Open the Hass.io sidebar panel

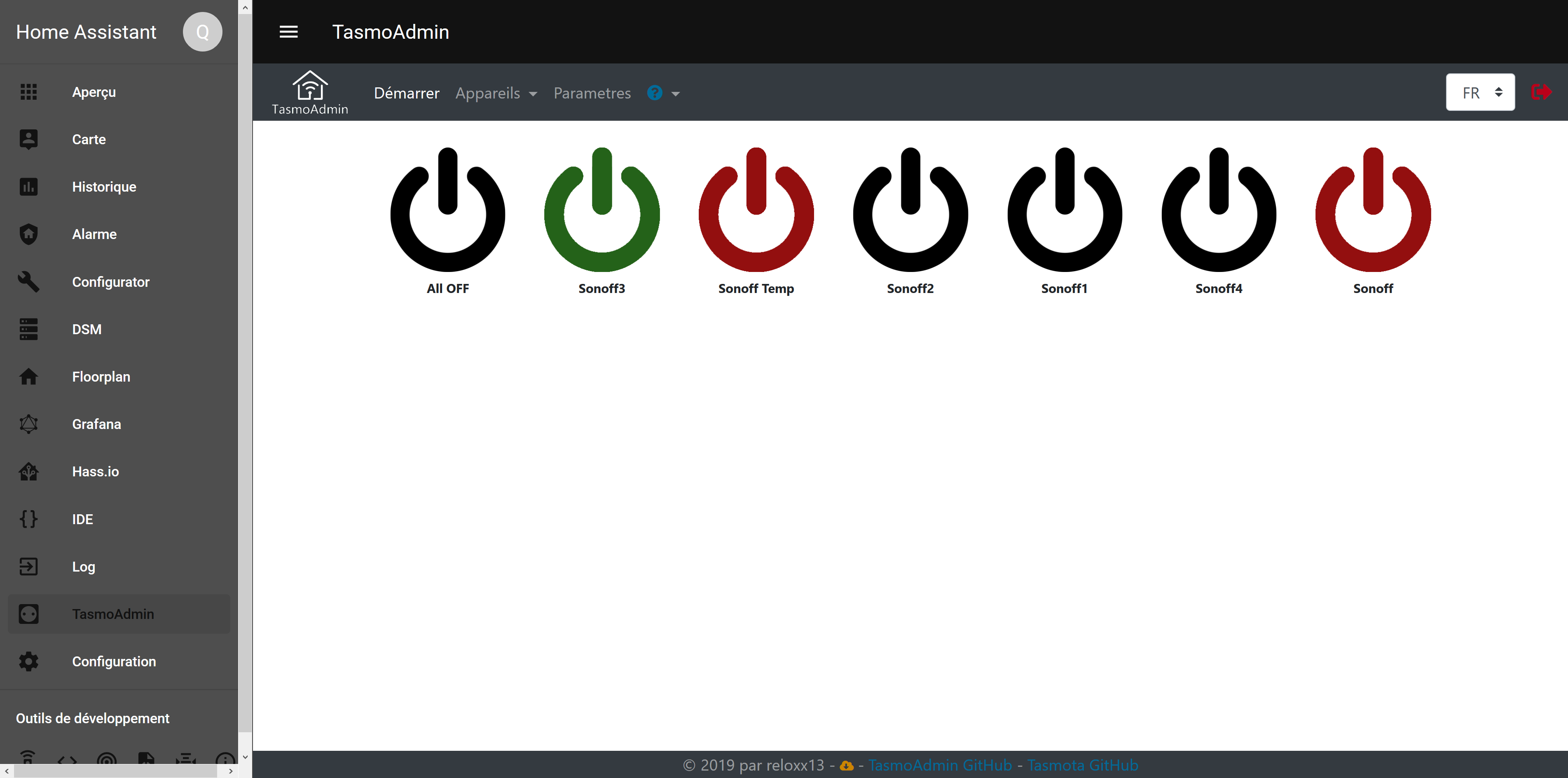(x=95, y=472)
